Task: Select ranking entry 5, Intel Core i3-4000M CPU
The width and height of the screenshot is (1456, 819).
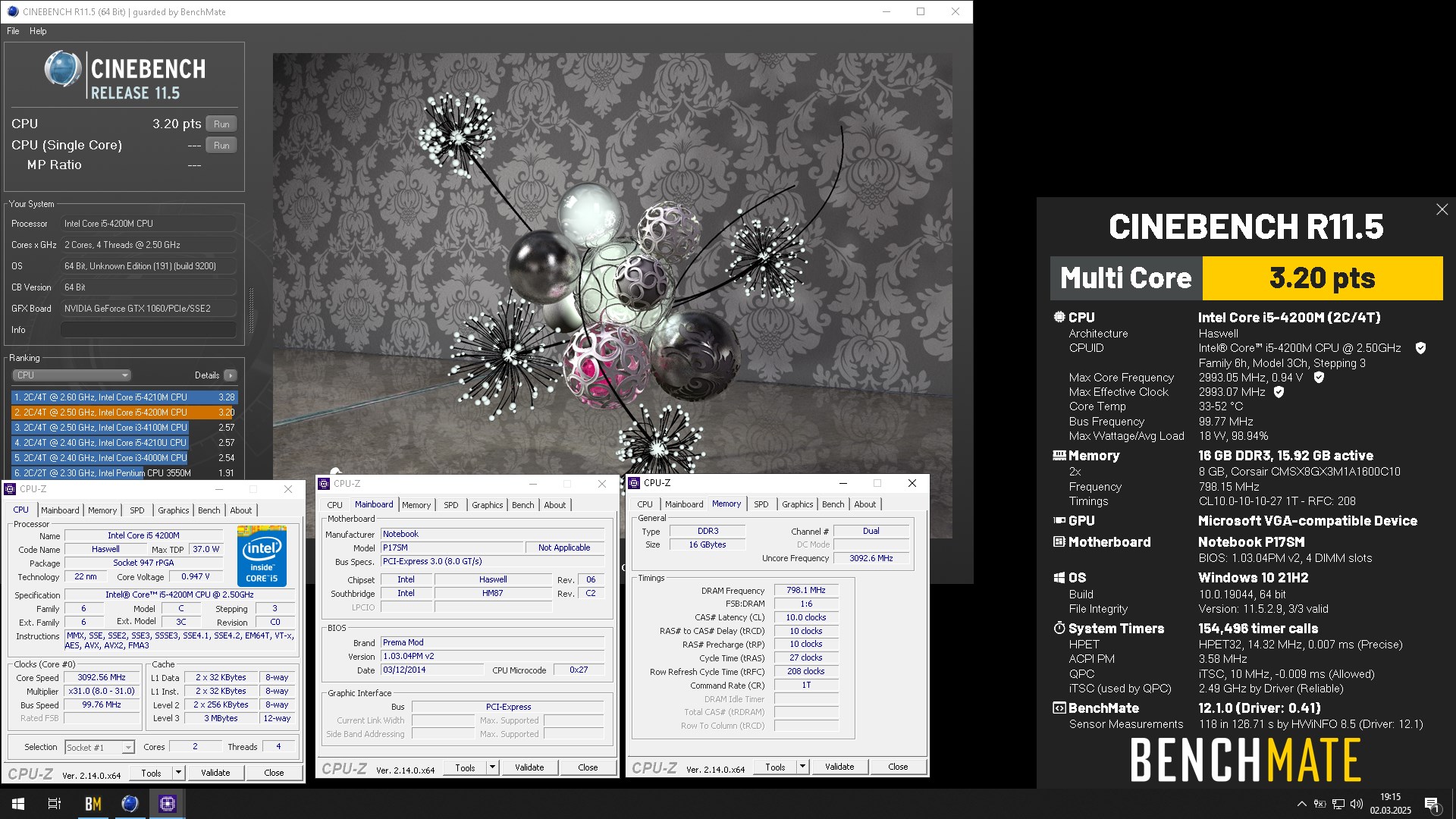Action: [x=124, y=458]
